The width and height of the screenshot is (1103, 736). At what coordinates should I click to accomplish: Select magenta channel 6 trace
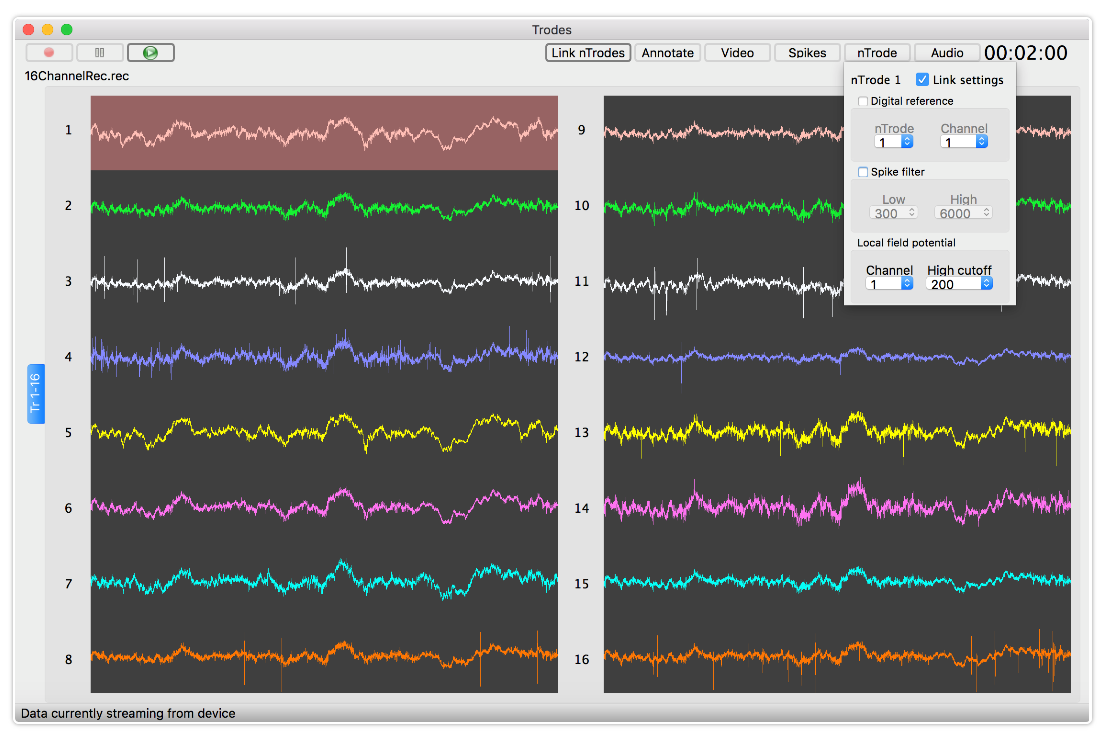point(324,507)
